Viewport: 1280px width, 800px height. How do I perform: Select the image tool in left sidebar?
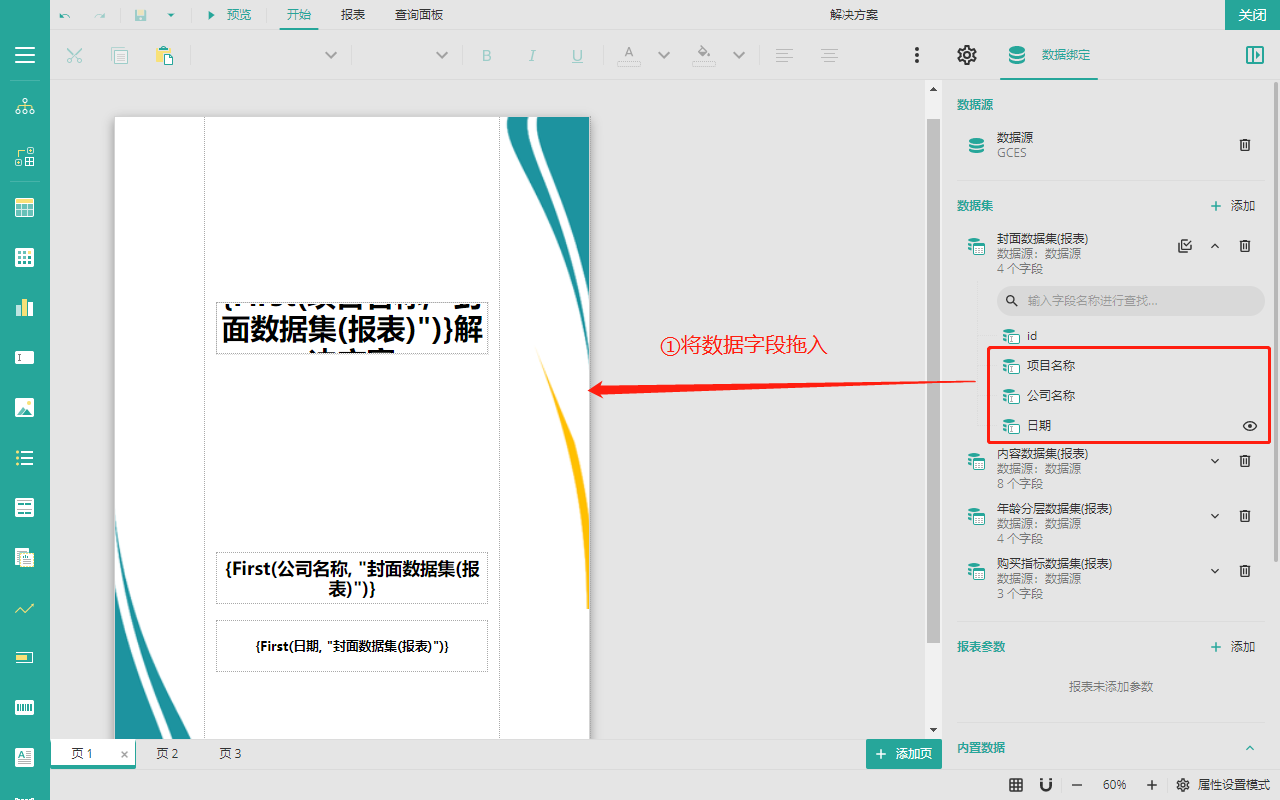[25, 407]
